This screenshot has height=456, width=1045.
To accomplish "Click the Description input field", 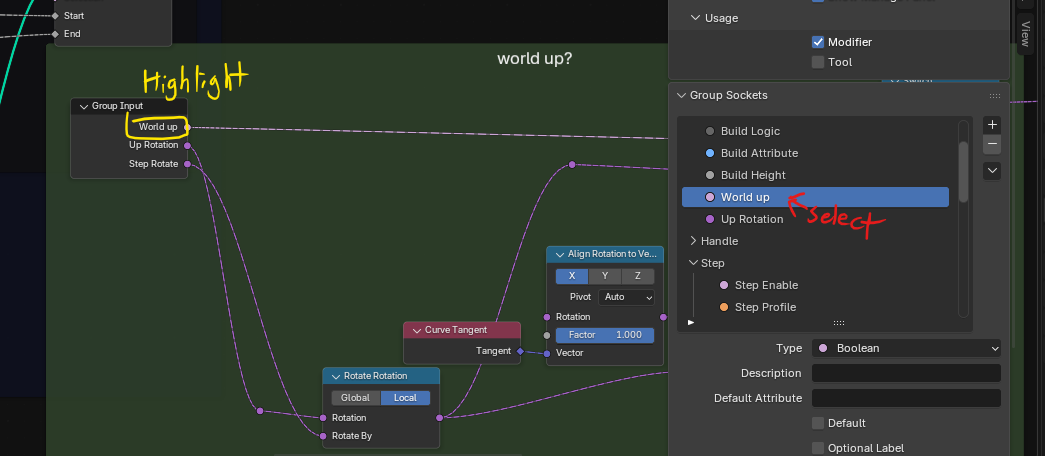I will [906, 373].
